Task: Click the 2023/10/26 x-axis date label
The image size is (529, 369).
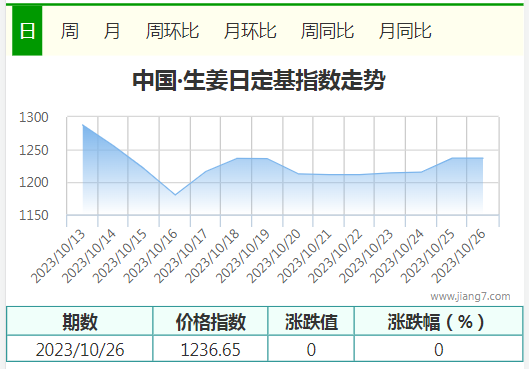Action: click(x=459, y=257)
